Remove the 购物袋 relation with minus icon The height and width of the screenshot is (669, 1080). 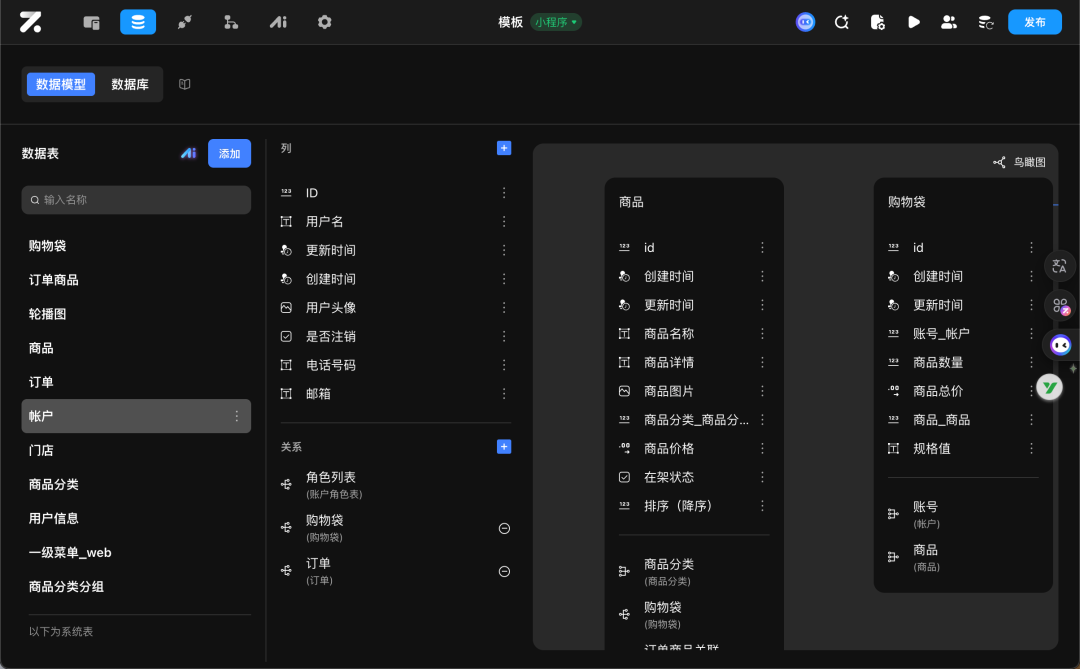tap(504, 528)
